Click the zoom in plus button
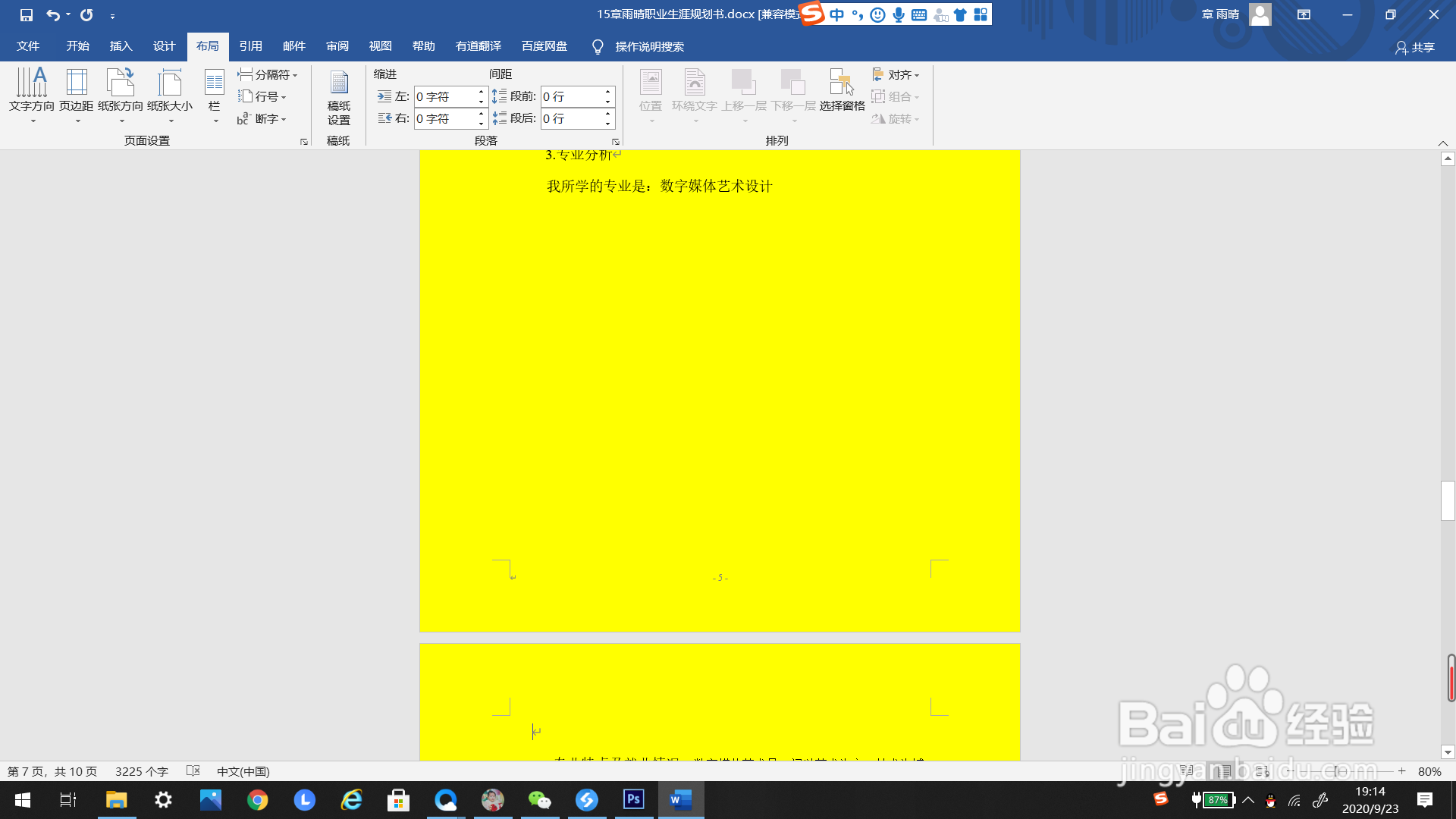 coord(1402,771)
